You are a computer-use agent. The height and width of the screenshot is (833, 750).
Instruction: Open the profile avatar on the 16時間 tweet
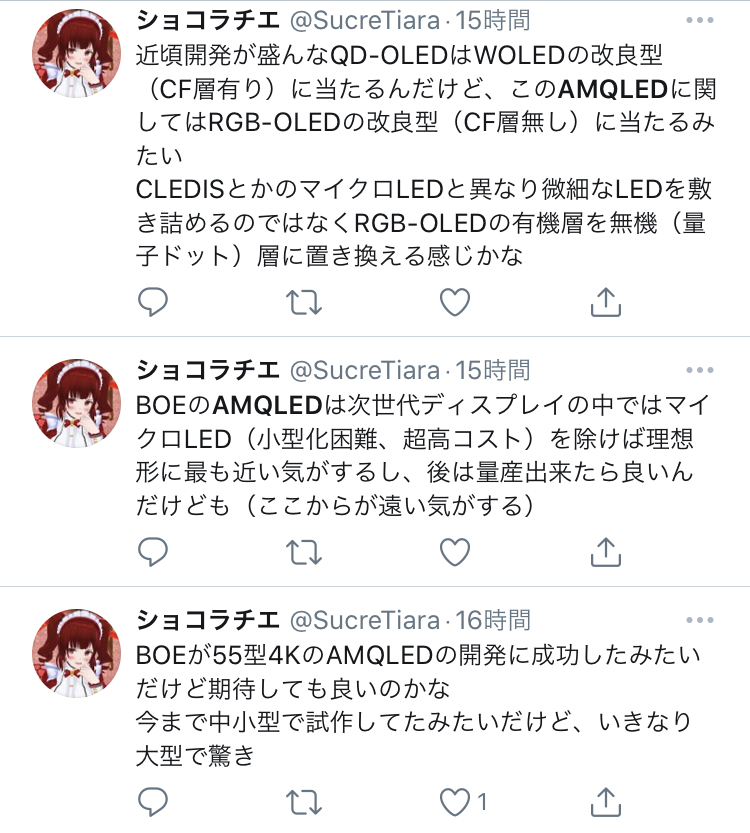[x=76, y=653]
